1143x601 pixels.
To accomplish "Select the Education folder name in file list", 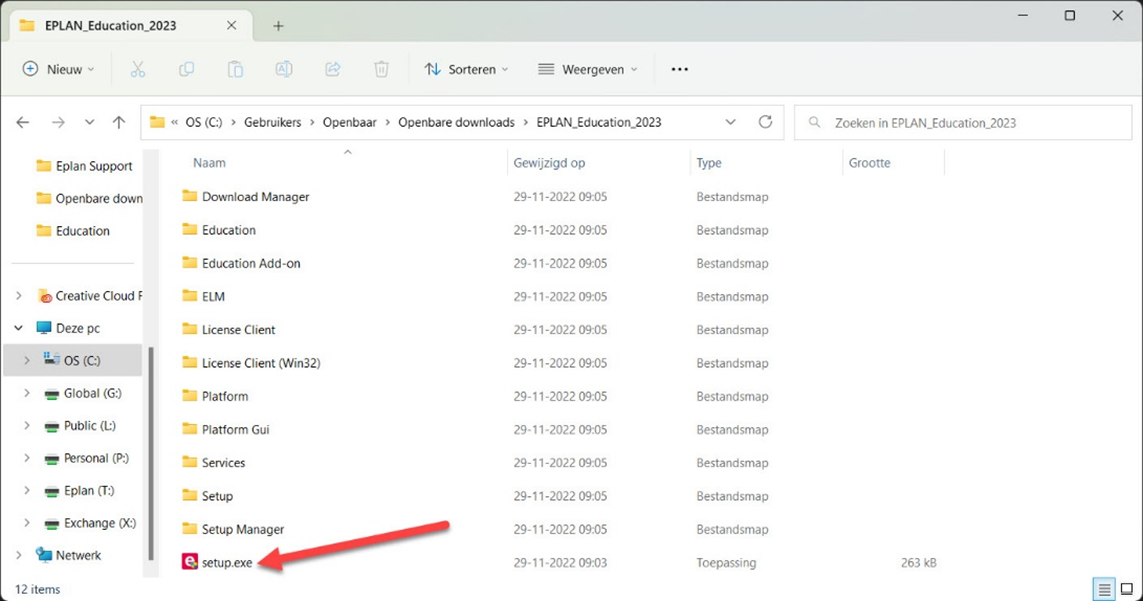I will (229, 230).
